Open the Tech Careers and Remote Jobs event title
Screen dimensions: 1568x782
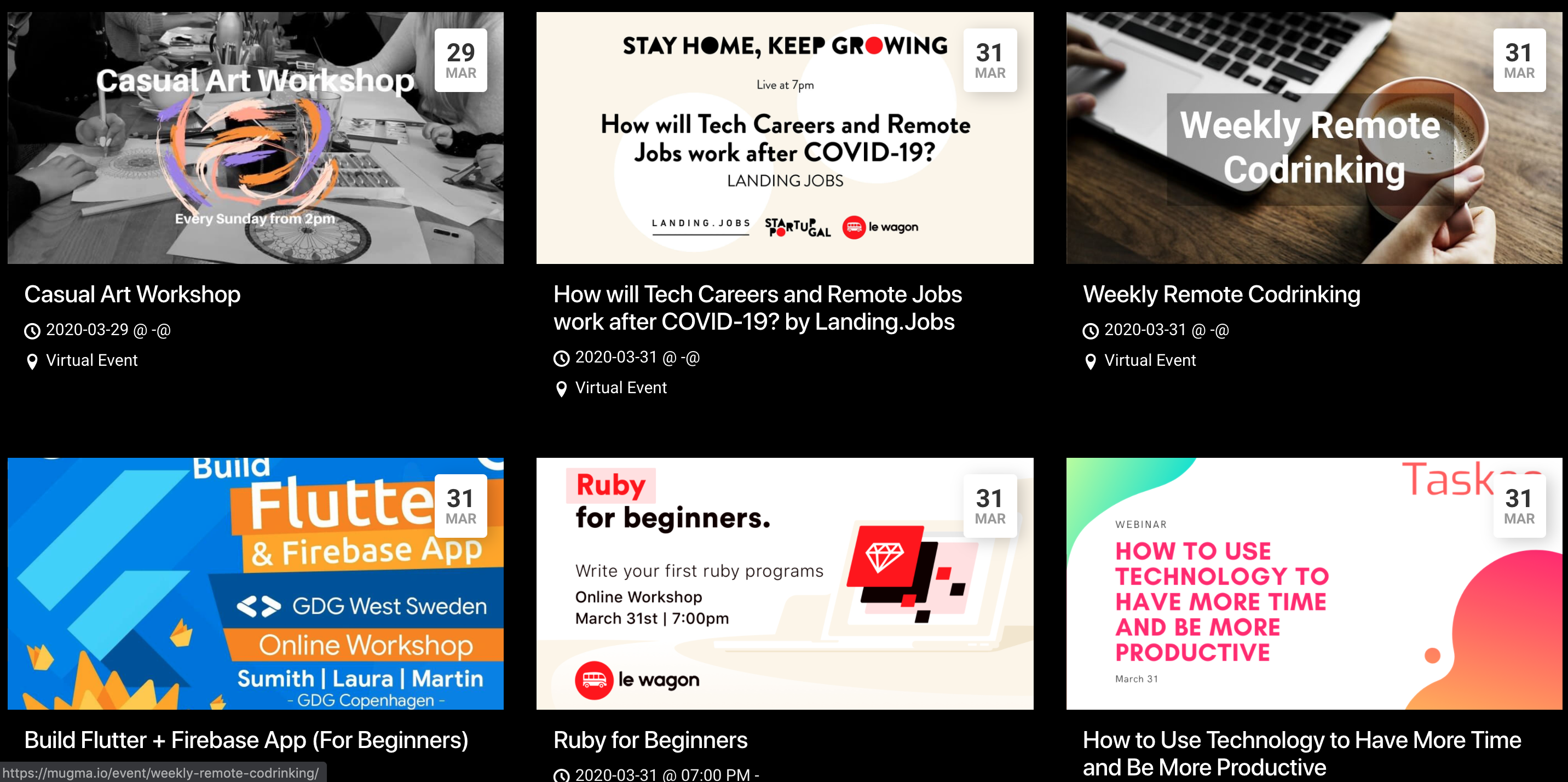pos(757,308)
